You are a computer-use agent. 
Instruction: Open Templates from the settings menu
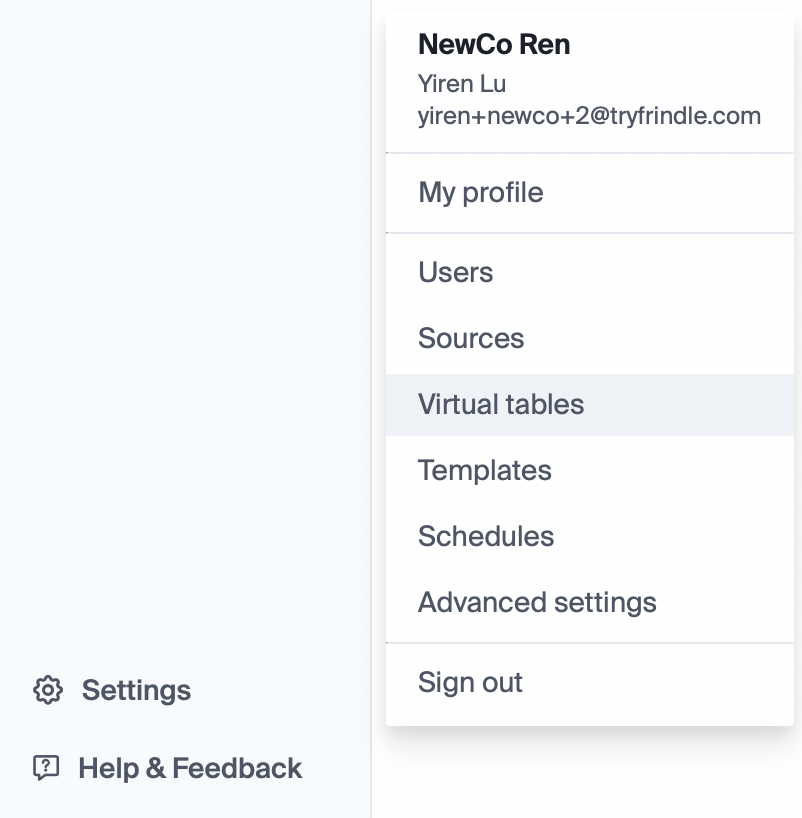[x=485, y=470]
